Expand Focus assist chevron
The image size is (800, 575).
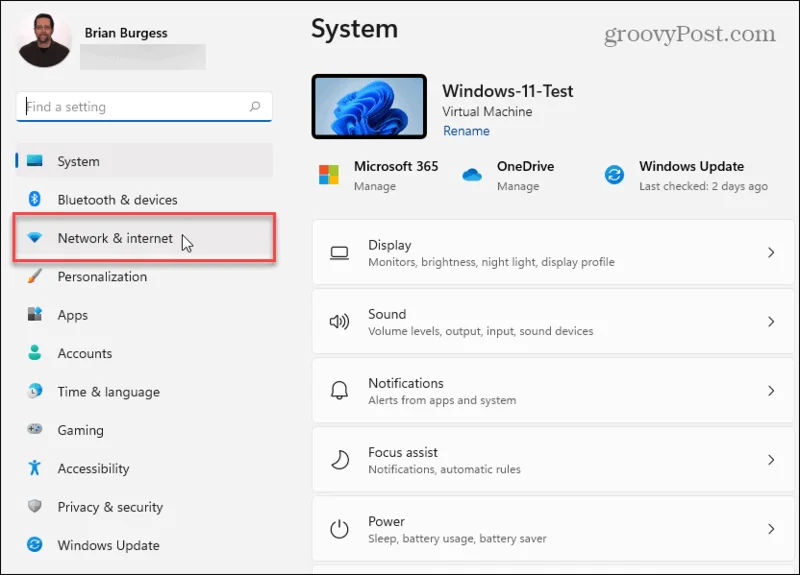coord(771,460)
